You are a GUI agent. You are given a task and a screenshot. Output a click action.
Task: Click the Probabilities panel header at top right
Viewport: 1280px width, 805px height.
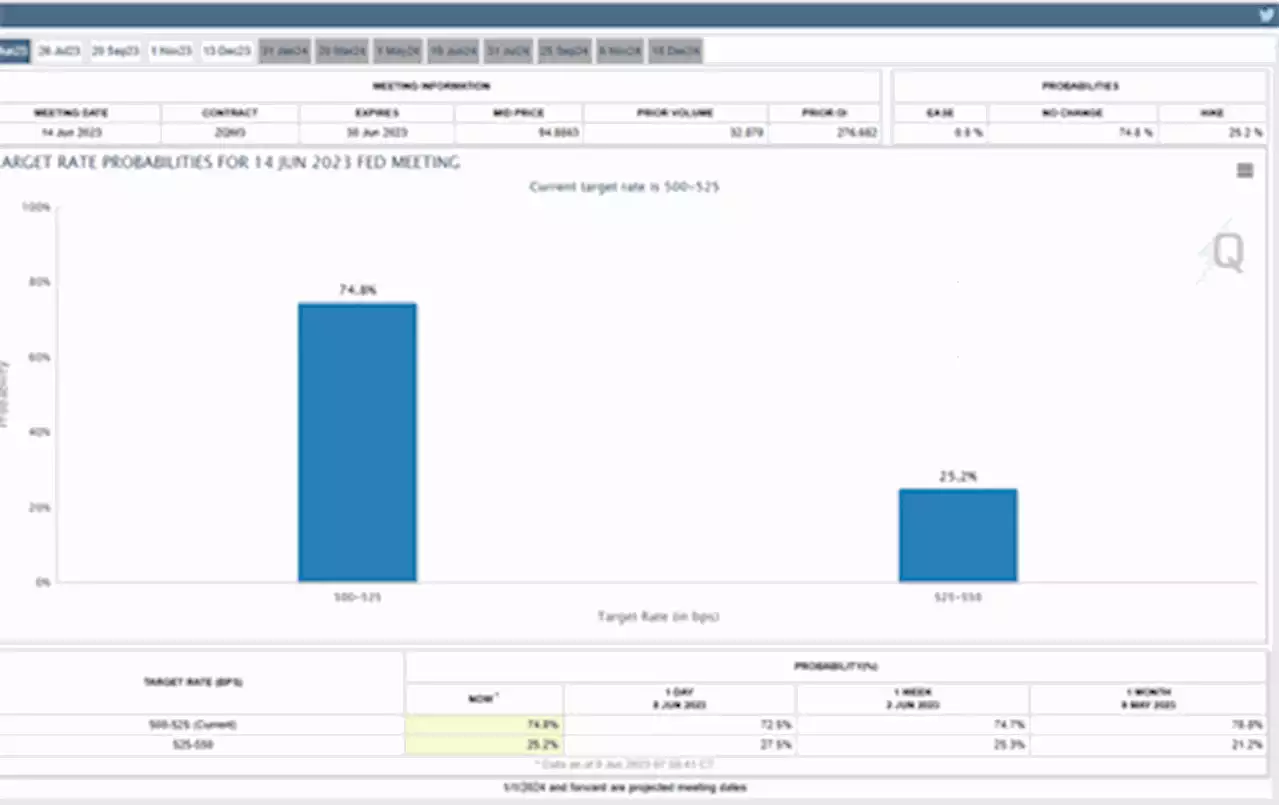tap(1080, 86)
